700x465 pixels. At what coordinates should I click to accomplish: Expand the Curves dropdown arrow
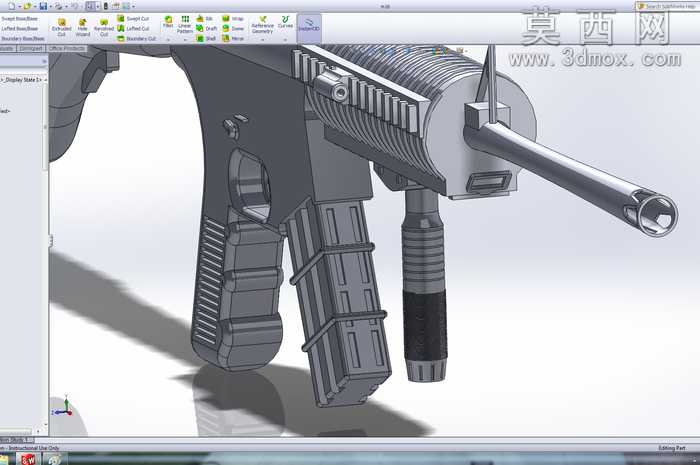[285, 40]
